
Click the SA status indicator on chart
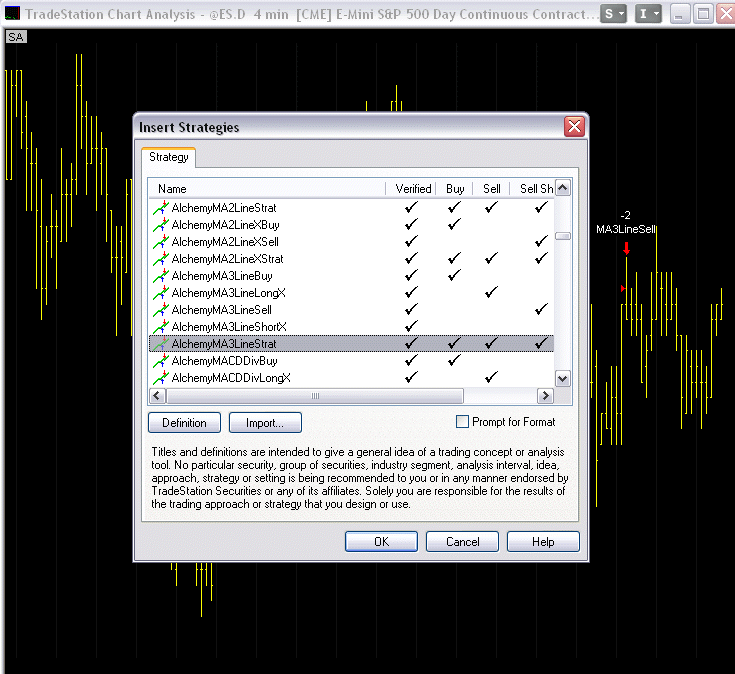tap(16, 36)
